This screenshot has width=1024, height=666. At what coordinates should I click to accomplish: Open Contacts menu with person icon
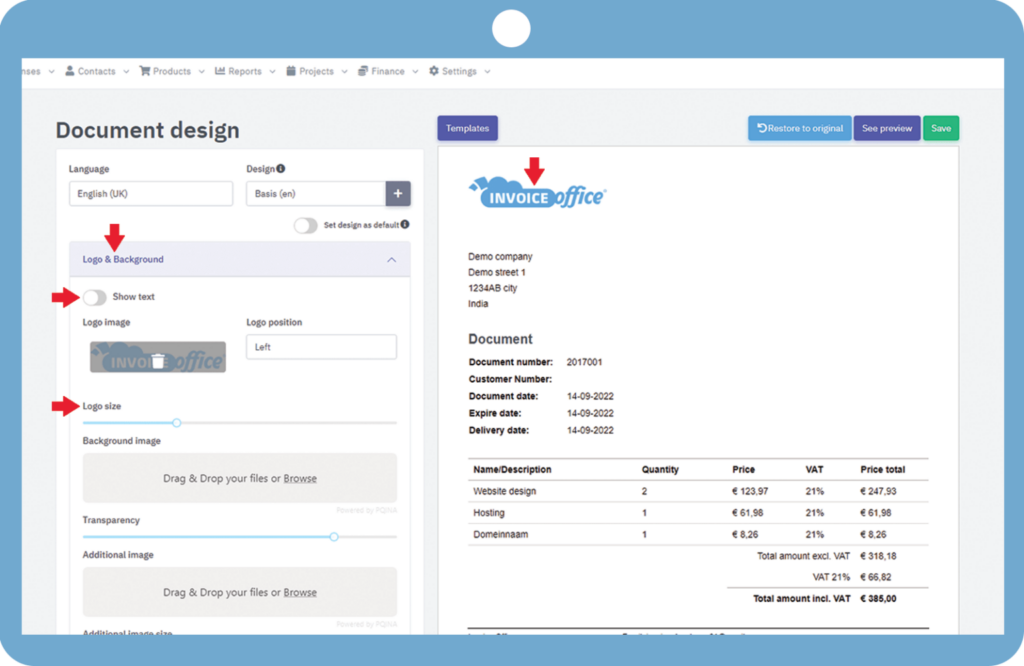point(90,72)
